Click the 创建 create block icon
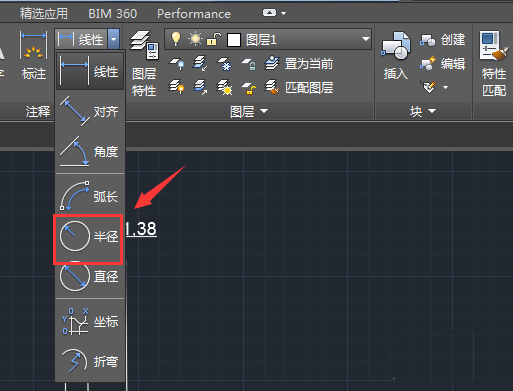Viewport: 513px width, 391px height. [428, 40]
